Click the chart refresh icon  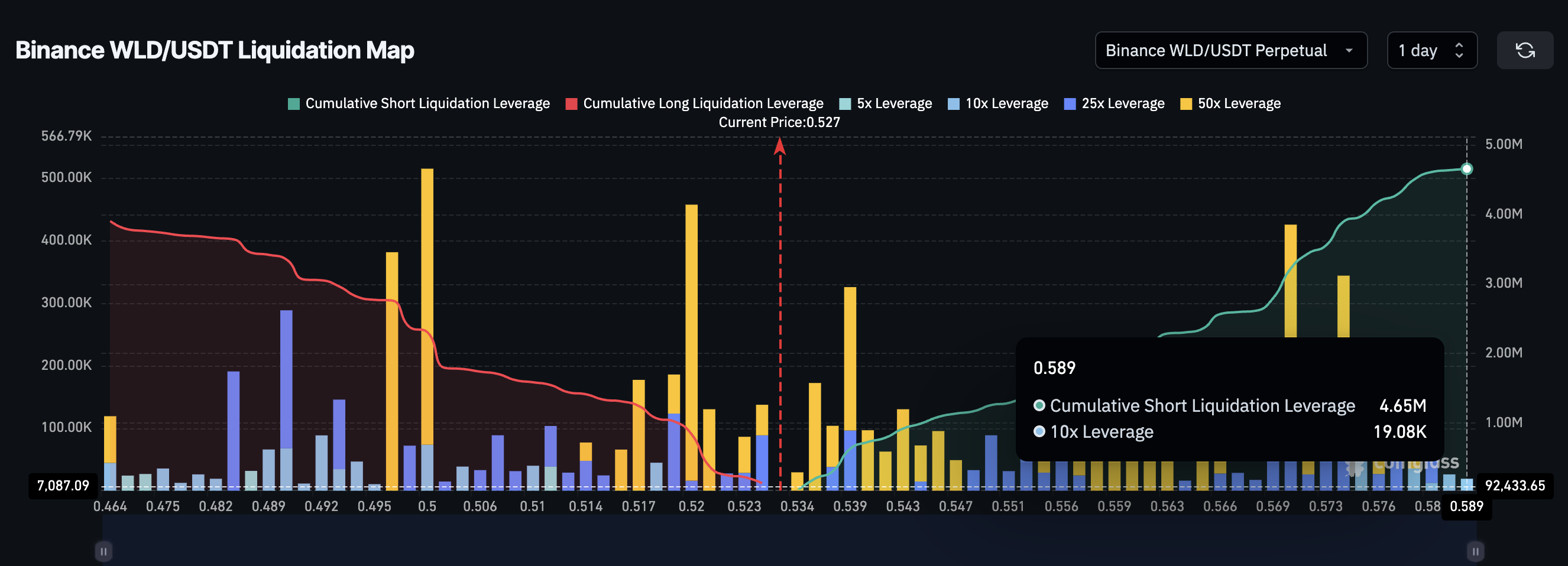[1526, 50]
